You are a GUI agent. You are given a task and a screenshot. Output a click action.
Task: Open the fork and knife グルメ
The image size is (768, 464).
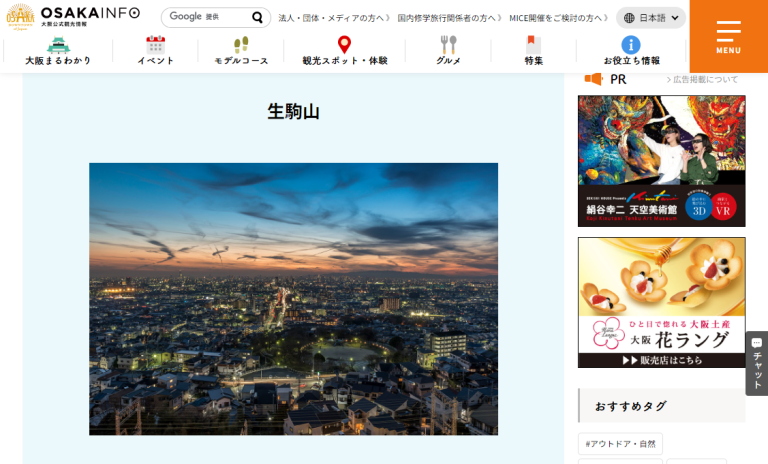[x=448, y=51]
